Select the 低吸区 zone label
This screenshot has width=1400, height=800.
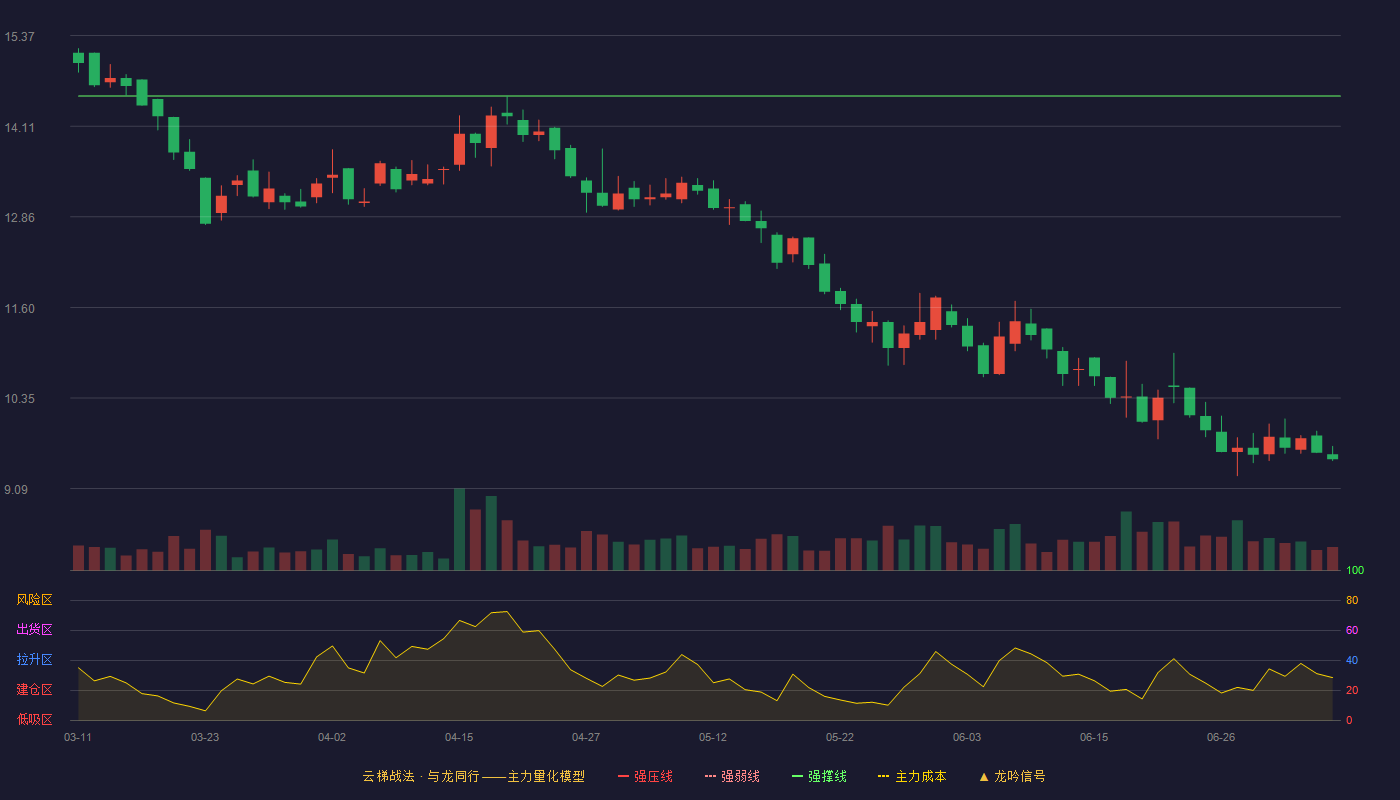tap(34, 719)
